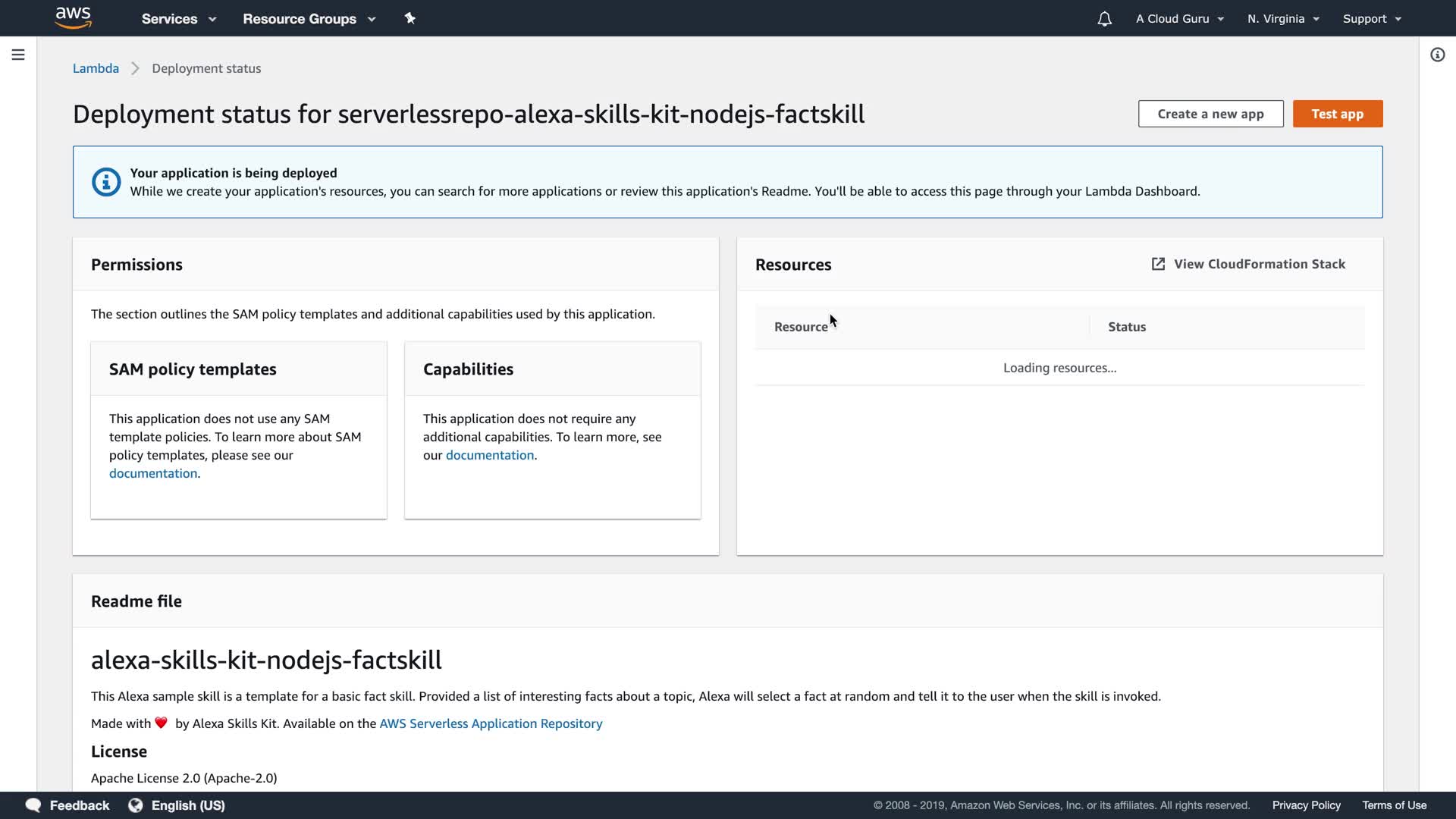Click the external link icon for CloudFormation
This screenshot has width=1456, height=819.
coord(1158,264)
